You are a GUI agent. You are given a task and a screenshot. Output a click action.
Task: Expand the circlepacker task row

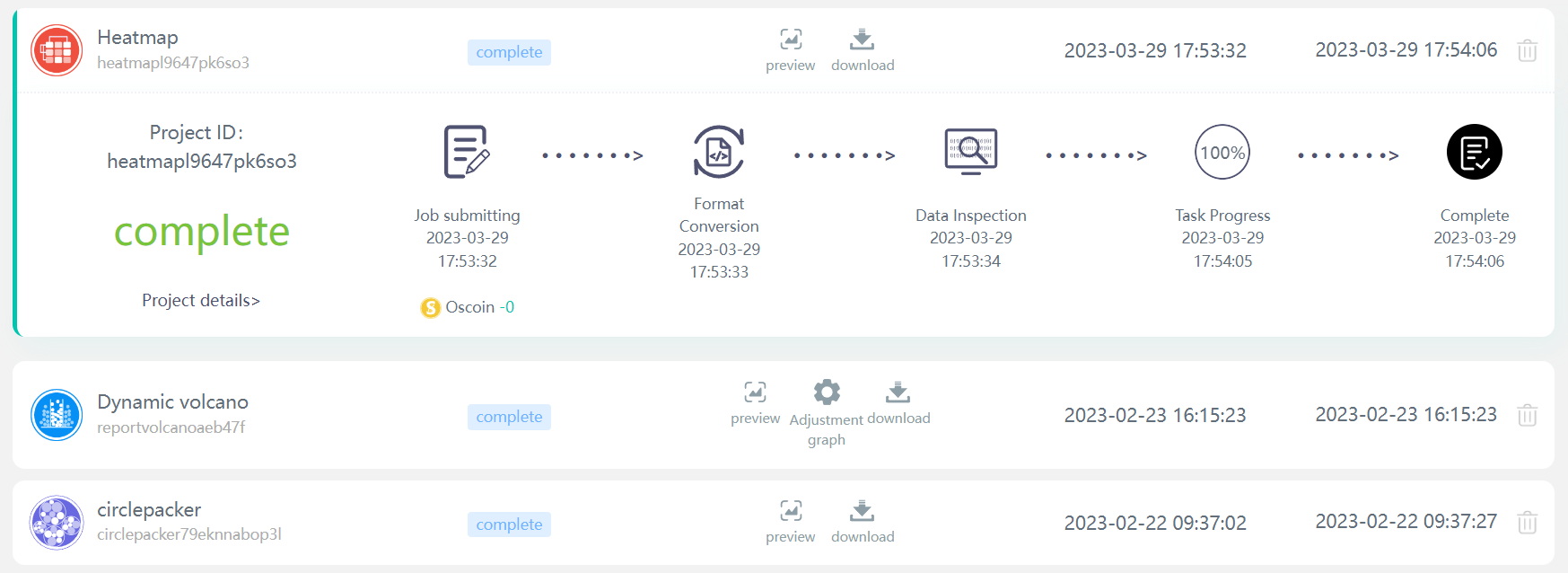784,523
